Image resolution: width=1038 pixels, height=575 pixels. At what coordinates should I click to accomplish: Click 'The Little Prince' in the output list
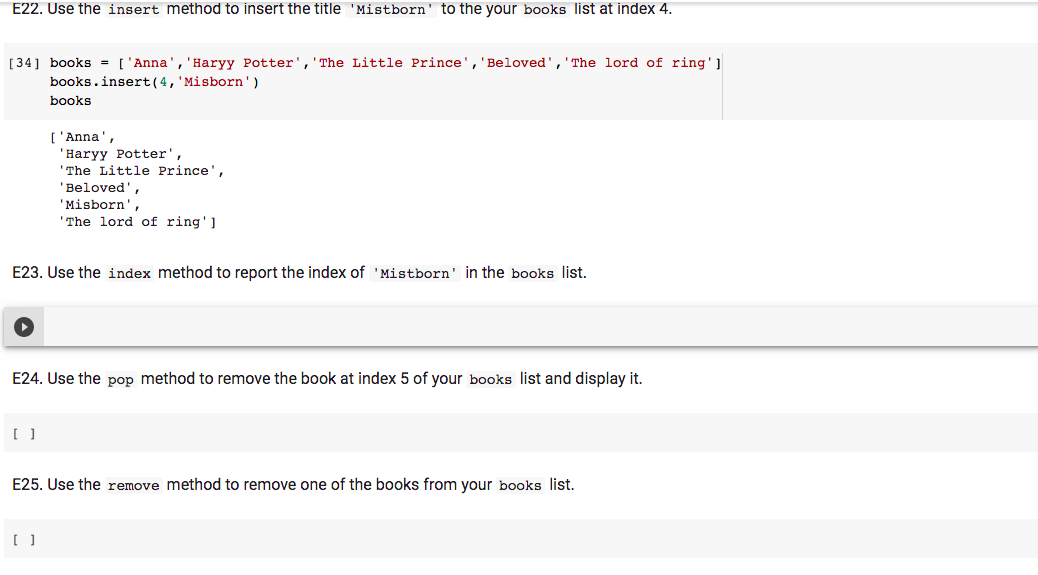pyautogui.click(x=140, y=171)
